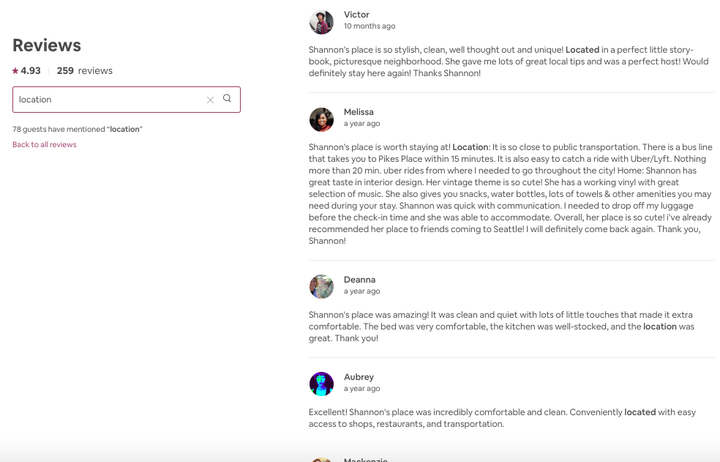This screenshot has height=462, width=720.
Task: Click the Reviews heading
Action: (47, 45)
